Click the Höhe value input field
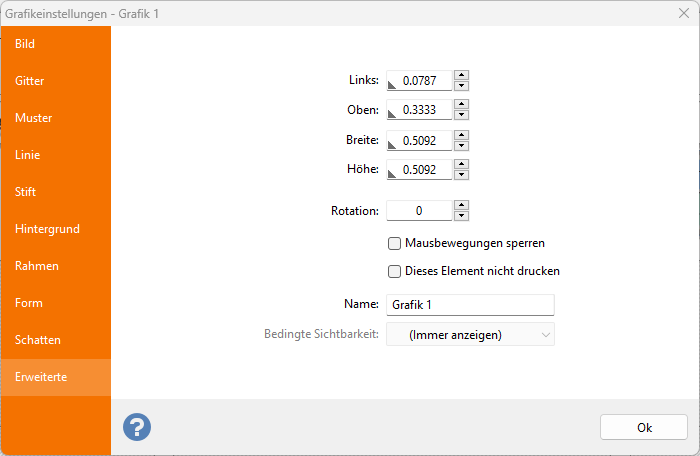This screenshot has height=456, width=700. tap(423, 171)
